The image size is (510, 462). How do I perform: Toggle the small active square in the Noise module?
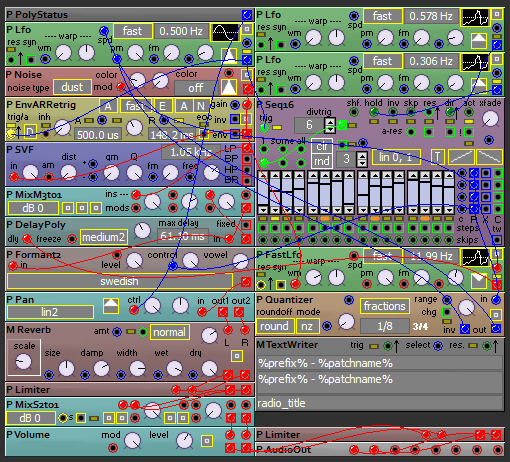point(247,75)
